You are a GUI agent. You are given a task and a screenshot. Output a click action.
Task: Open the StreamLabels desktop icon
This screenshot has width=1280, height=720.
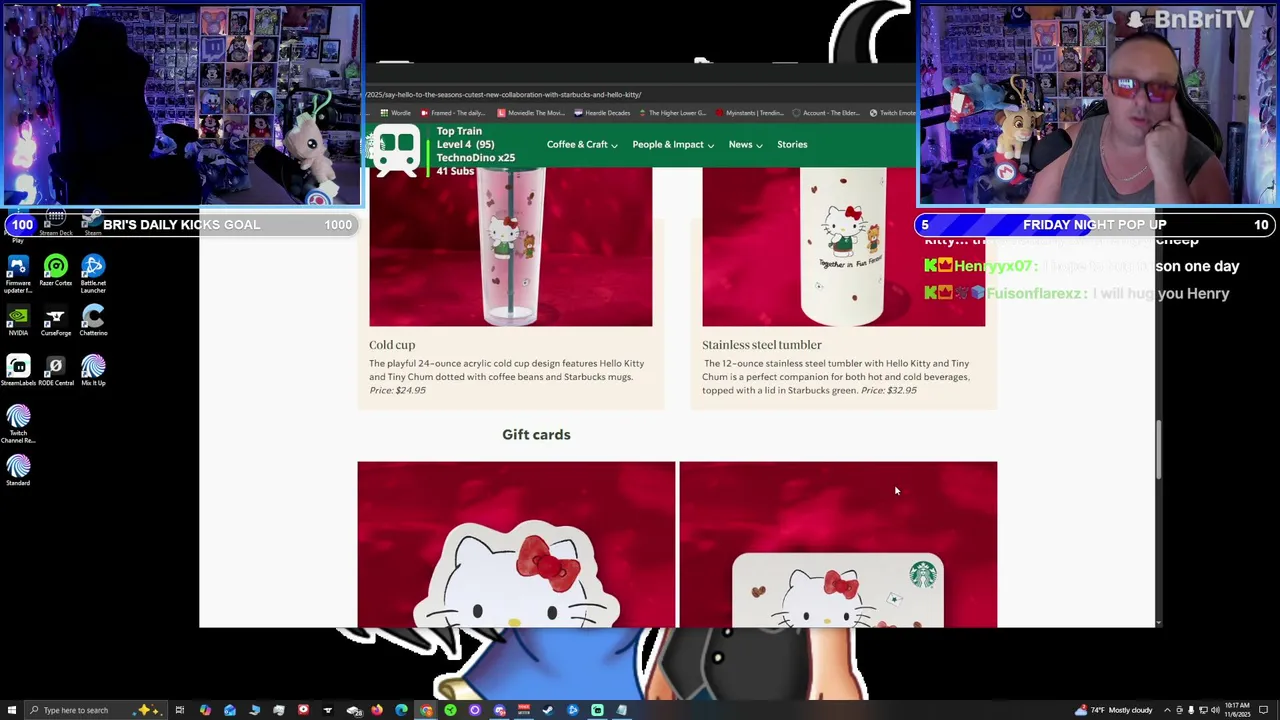18,371
